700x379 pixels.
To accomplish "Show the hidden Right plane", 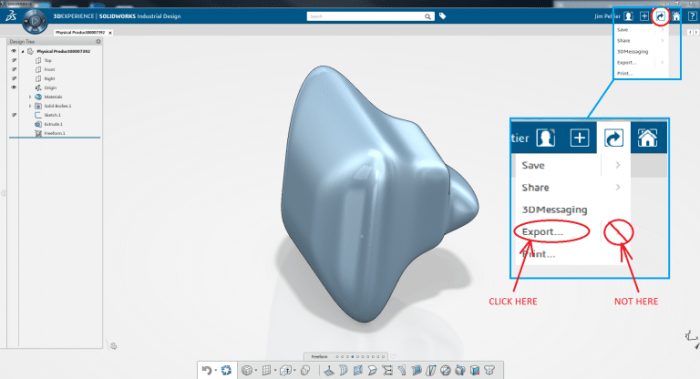I will [13, 78].
